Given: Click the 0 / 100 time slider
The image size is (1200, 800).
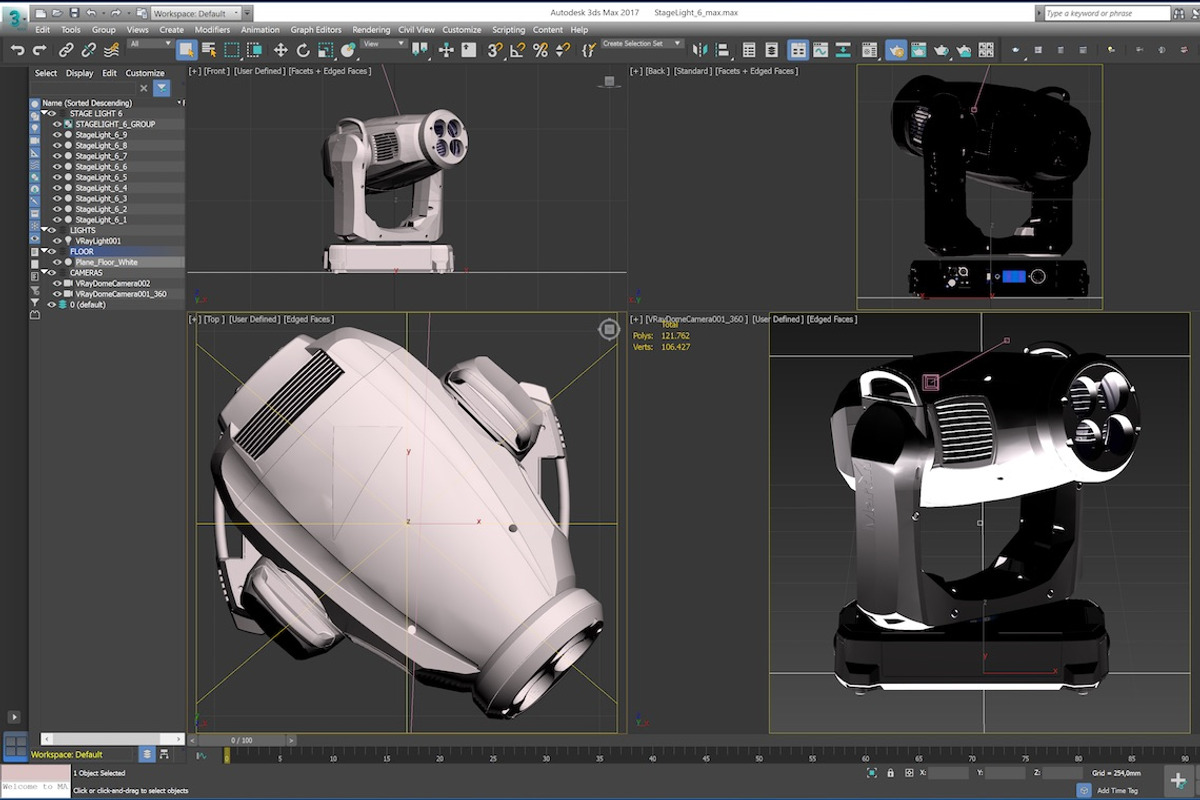Looking at the screenshot, I should click(x=242, y=740).
